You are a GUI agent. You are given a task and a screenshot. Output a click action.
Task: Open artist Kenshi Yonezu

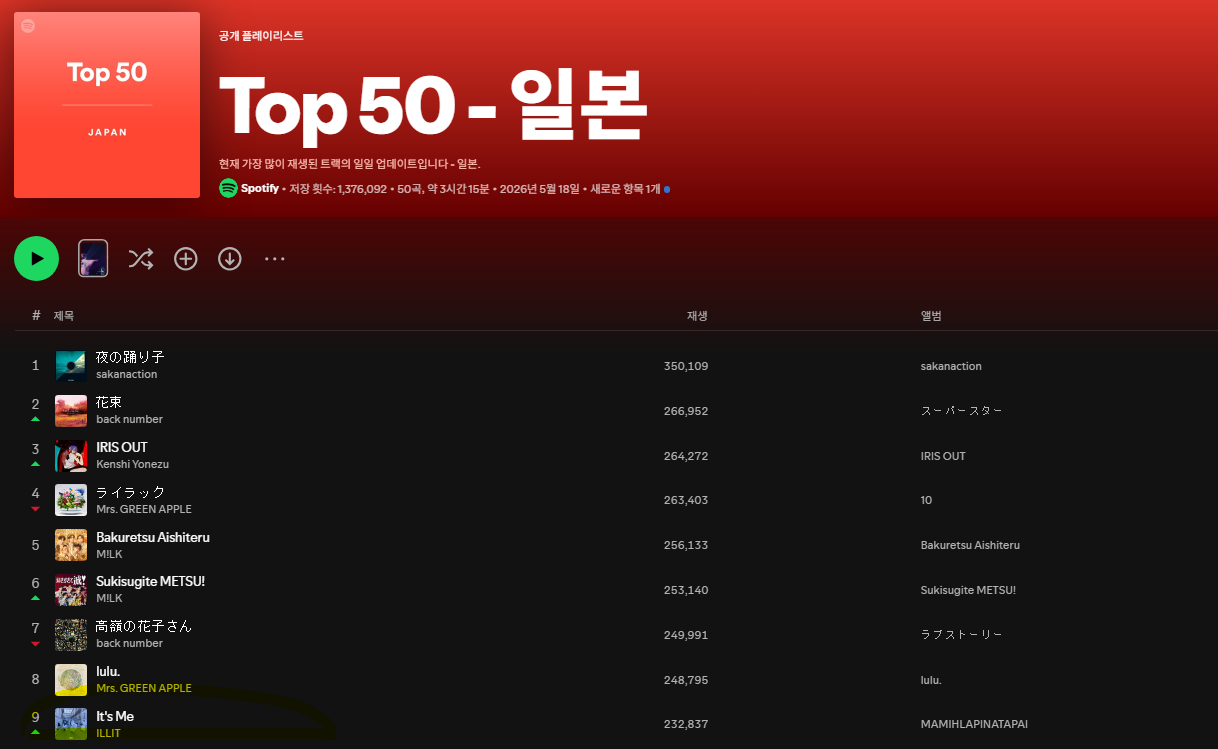click(x=133, y=464)
